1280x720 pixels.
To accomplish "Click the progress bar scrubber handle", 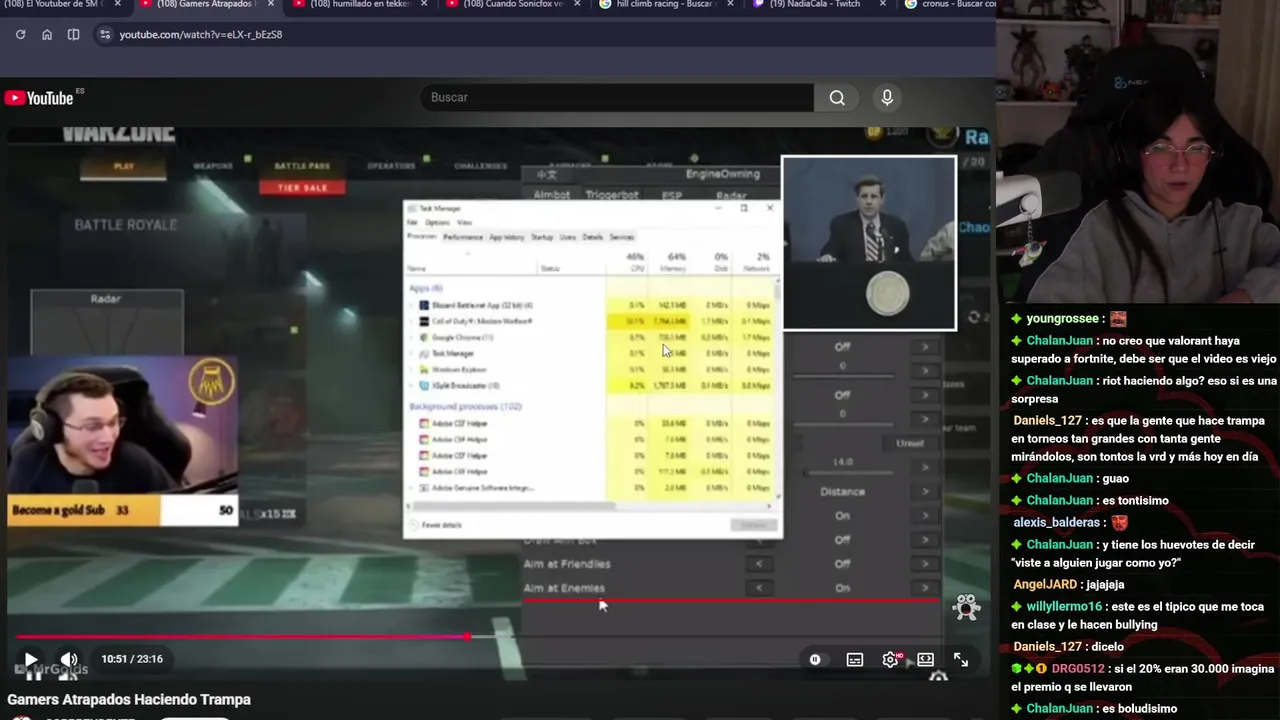I will 468,636.
